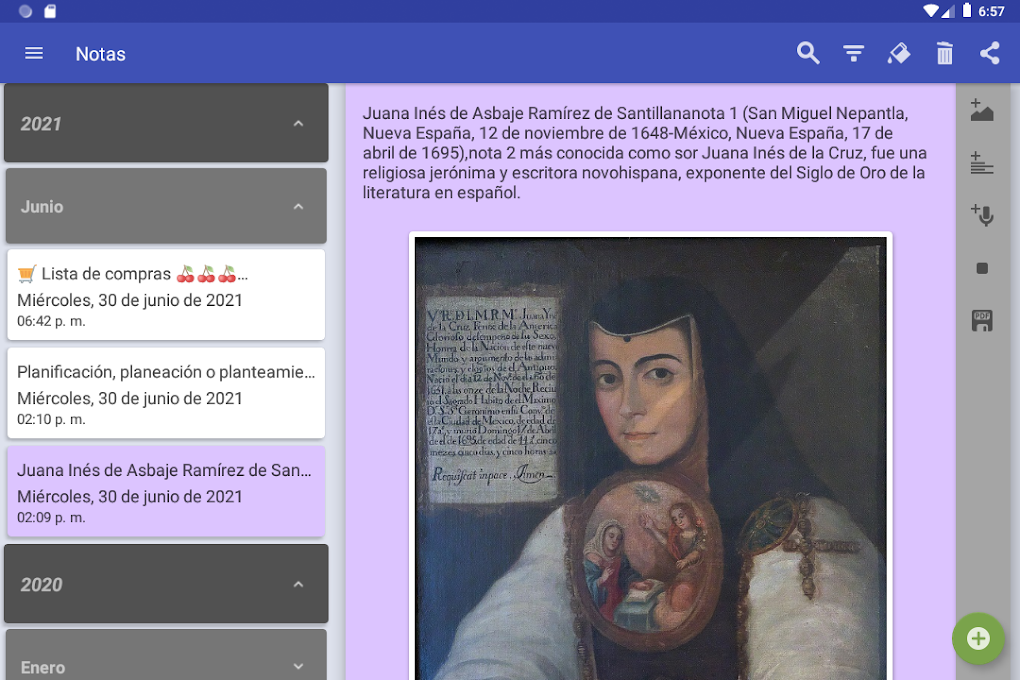This screenshot has width=1020, height=680.
Task: Tap the eraser/highlight tag icon
Action: click(x=899, y=53)
